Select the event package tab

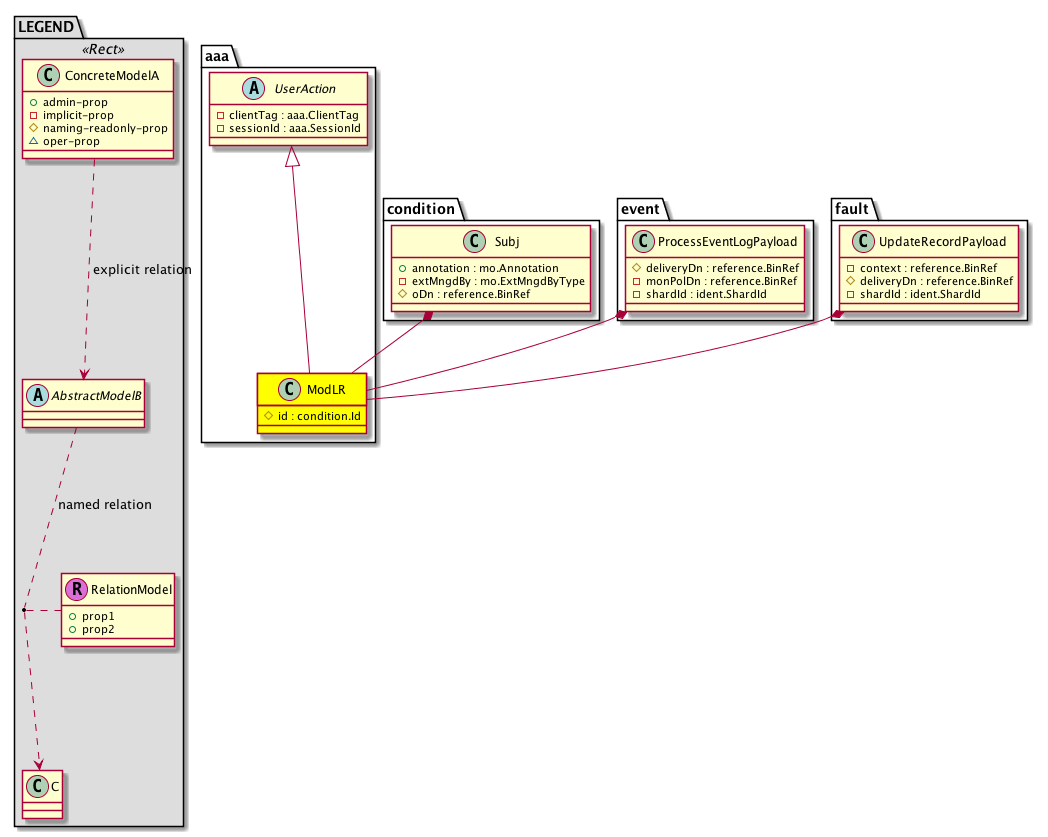click(638, 208)
